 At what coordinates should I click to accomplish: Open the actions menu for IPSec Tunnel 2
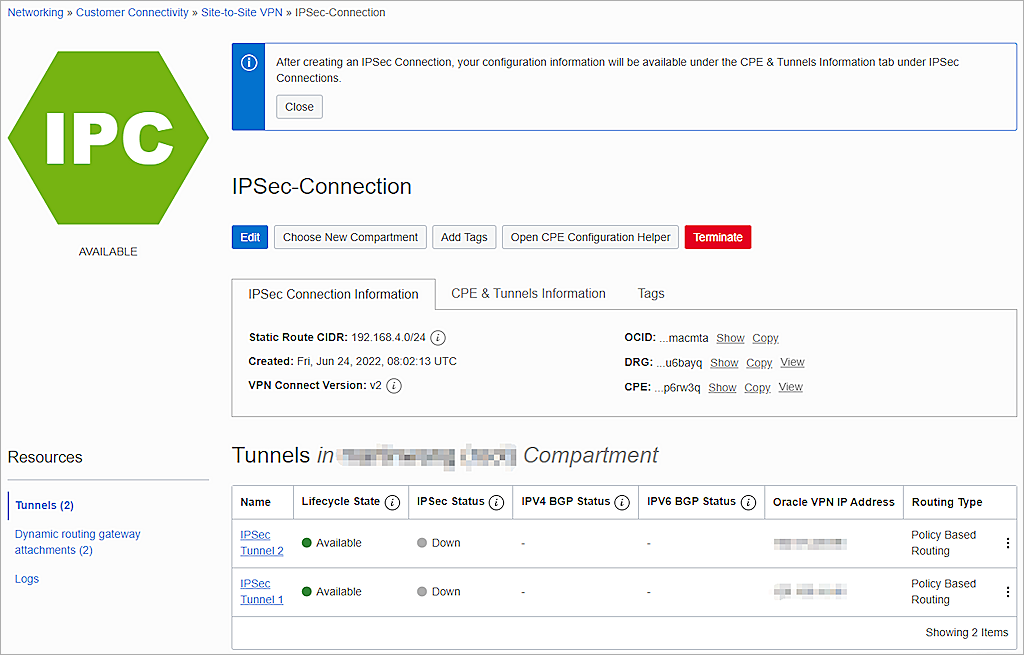pyautogui.click(x=1007, y=543)
